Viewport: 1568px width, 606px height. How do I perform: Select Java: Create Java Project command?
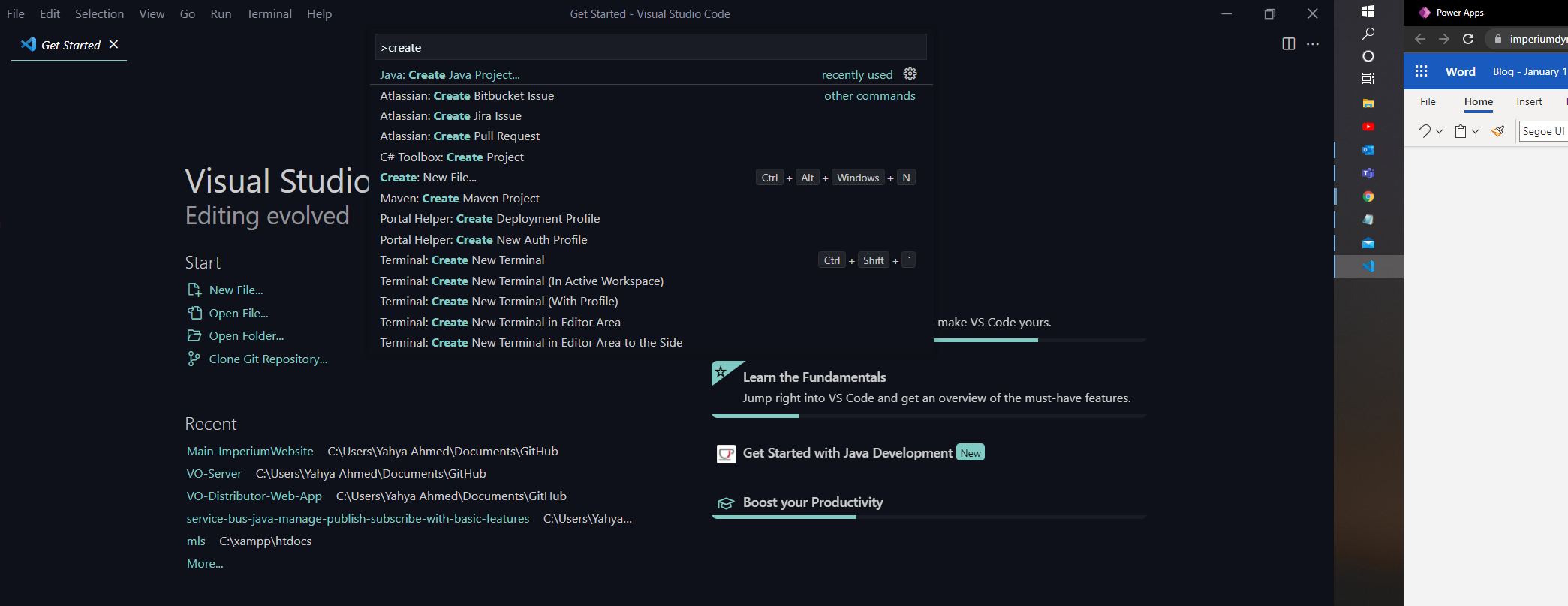pyautogui.click(x=450, y=74)
